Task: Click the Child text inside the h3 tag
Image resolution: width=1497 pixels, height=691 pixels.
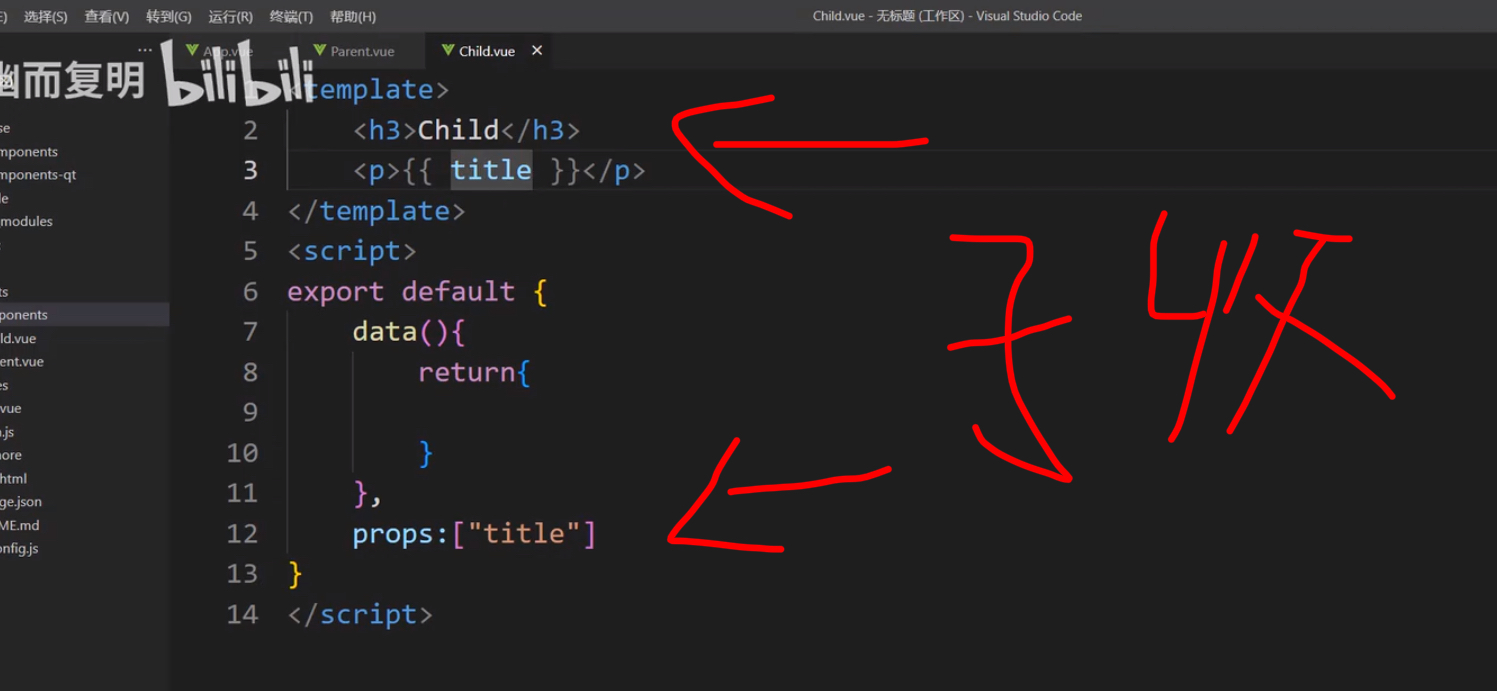Action: click(458, 130)
